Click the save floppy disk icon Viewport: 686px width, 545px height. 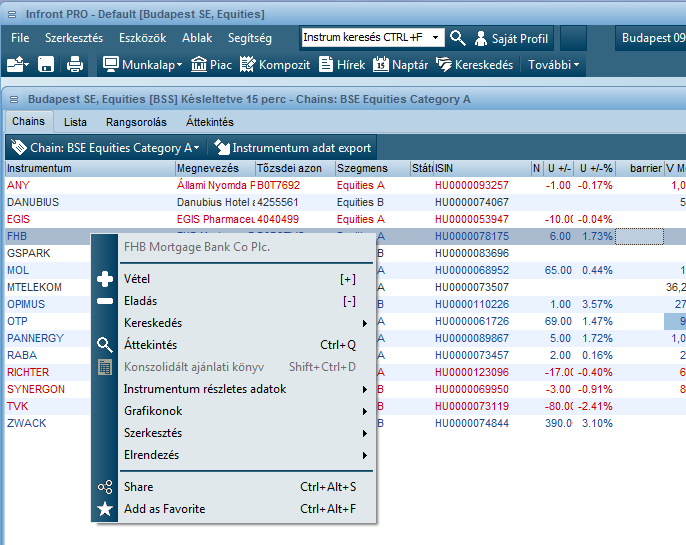coord(46,65)
